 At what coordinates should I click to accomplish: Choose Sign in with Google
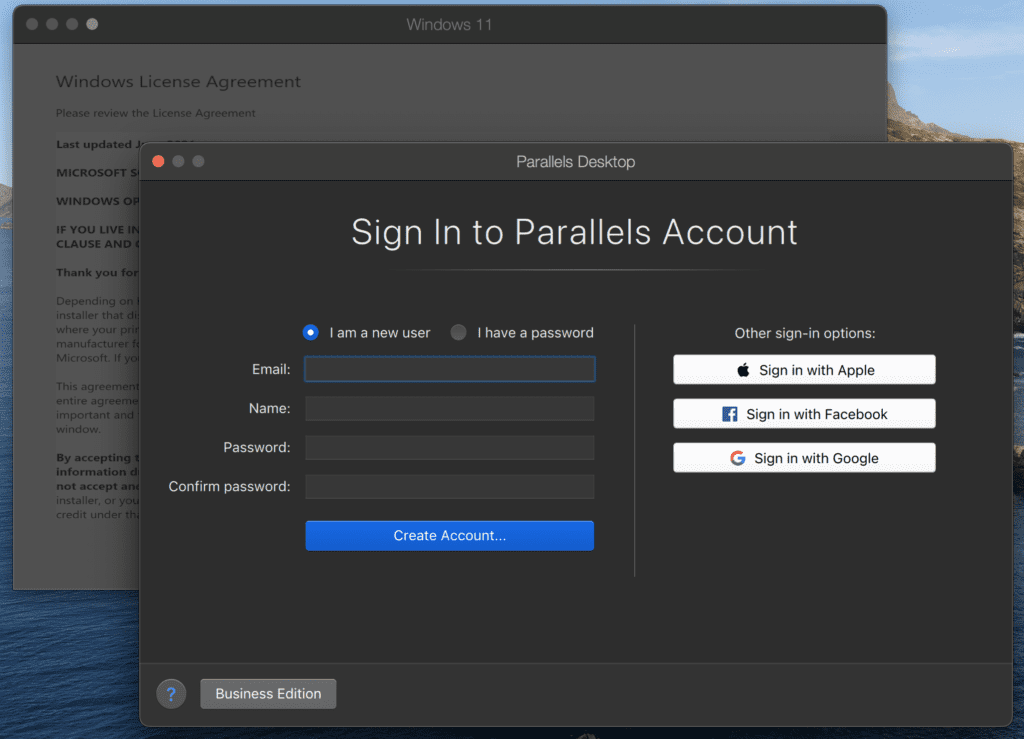pyautogui.click(x=804, y=458)
